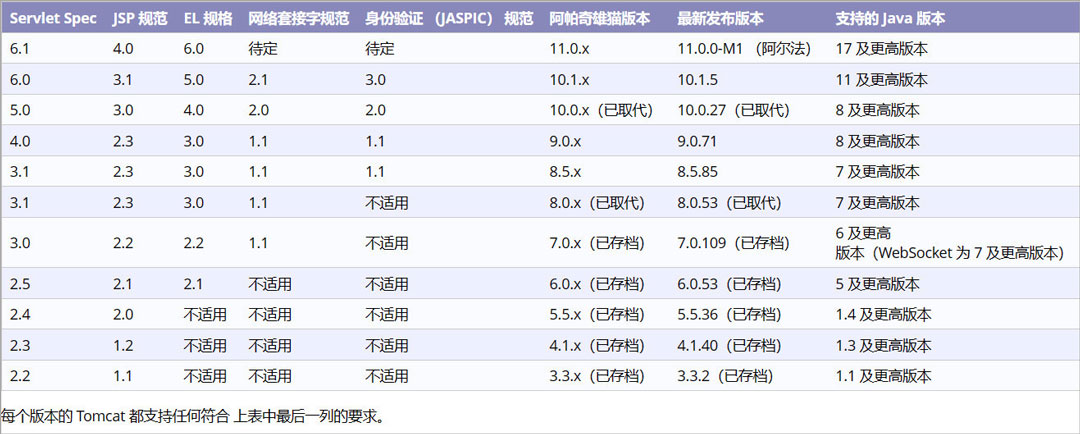Select the "9.0.x" Tomcat version cell
This screenshot has height=434, width=1080.
(565, 141)
